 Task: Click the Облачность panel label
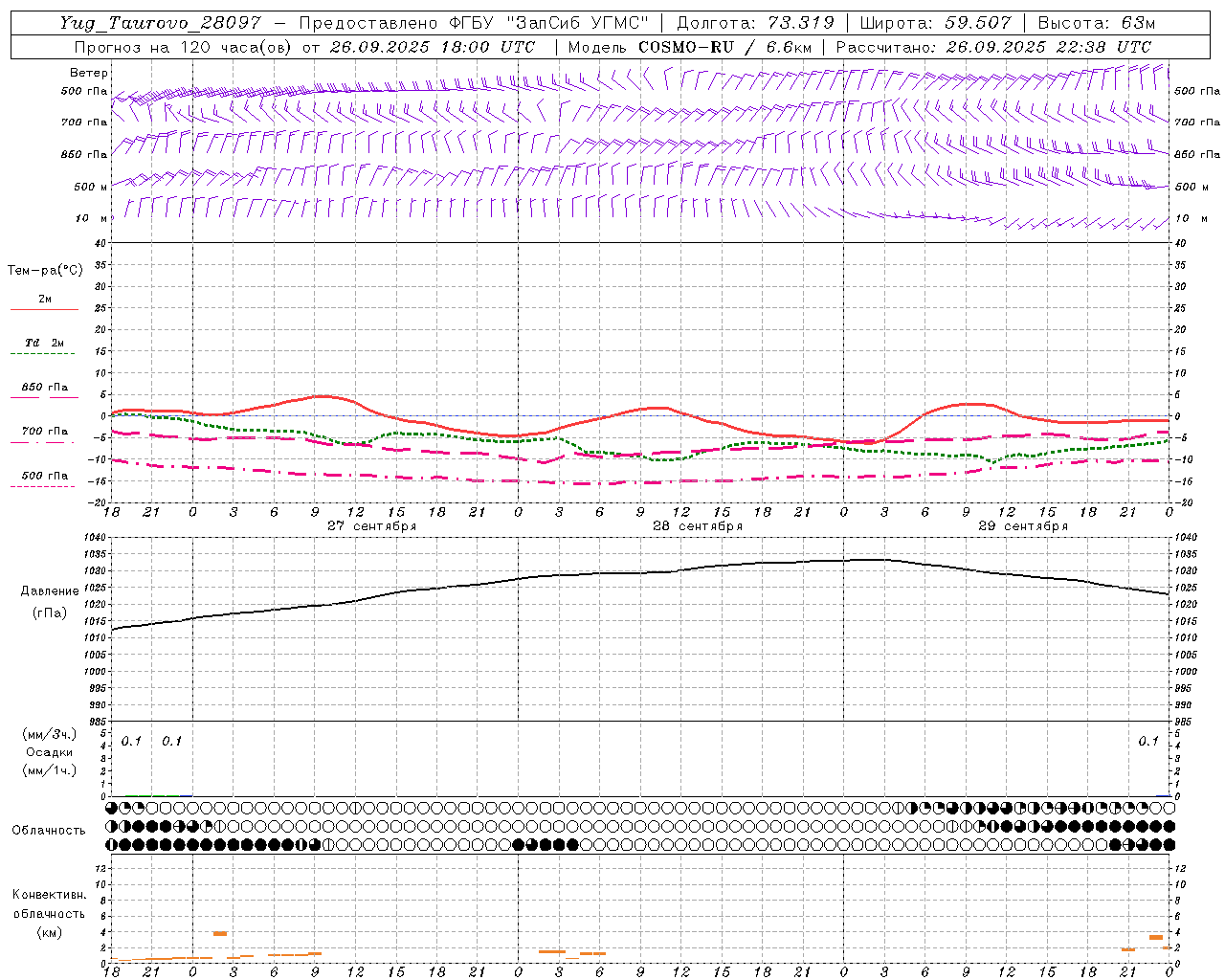[49, 831]
